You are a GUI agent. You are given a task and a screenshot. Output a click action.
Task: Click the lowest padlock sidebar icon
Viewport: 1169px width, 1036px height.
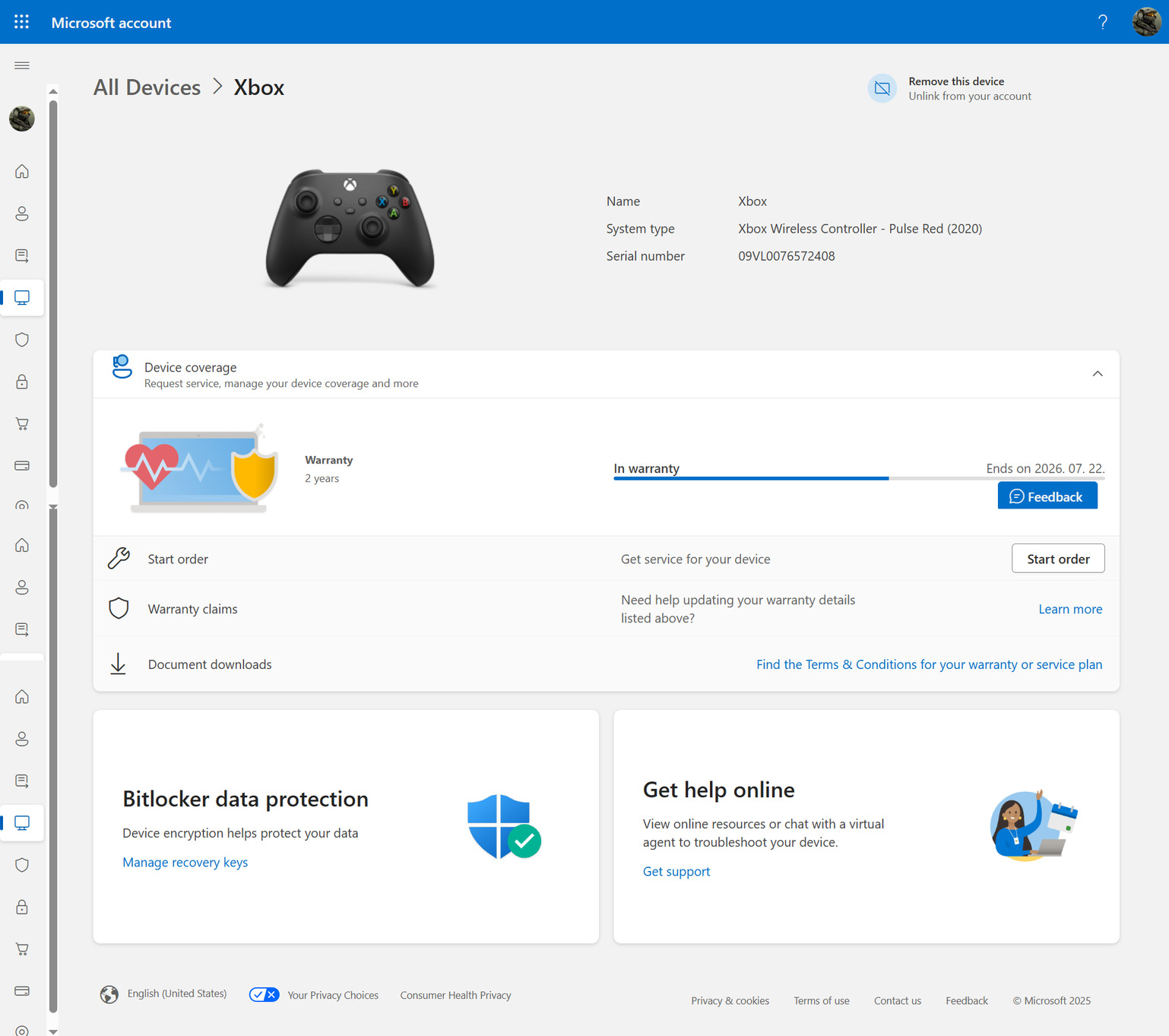coord(22,907)
